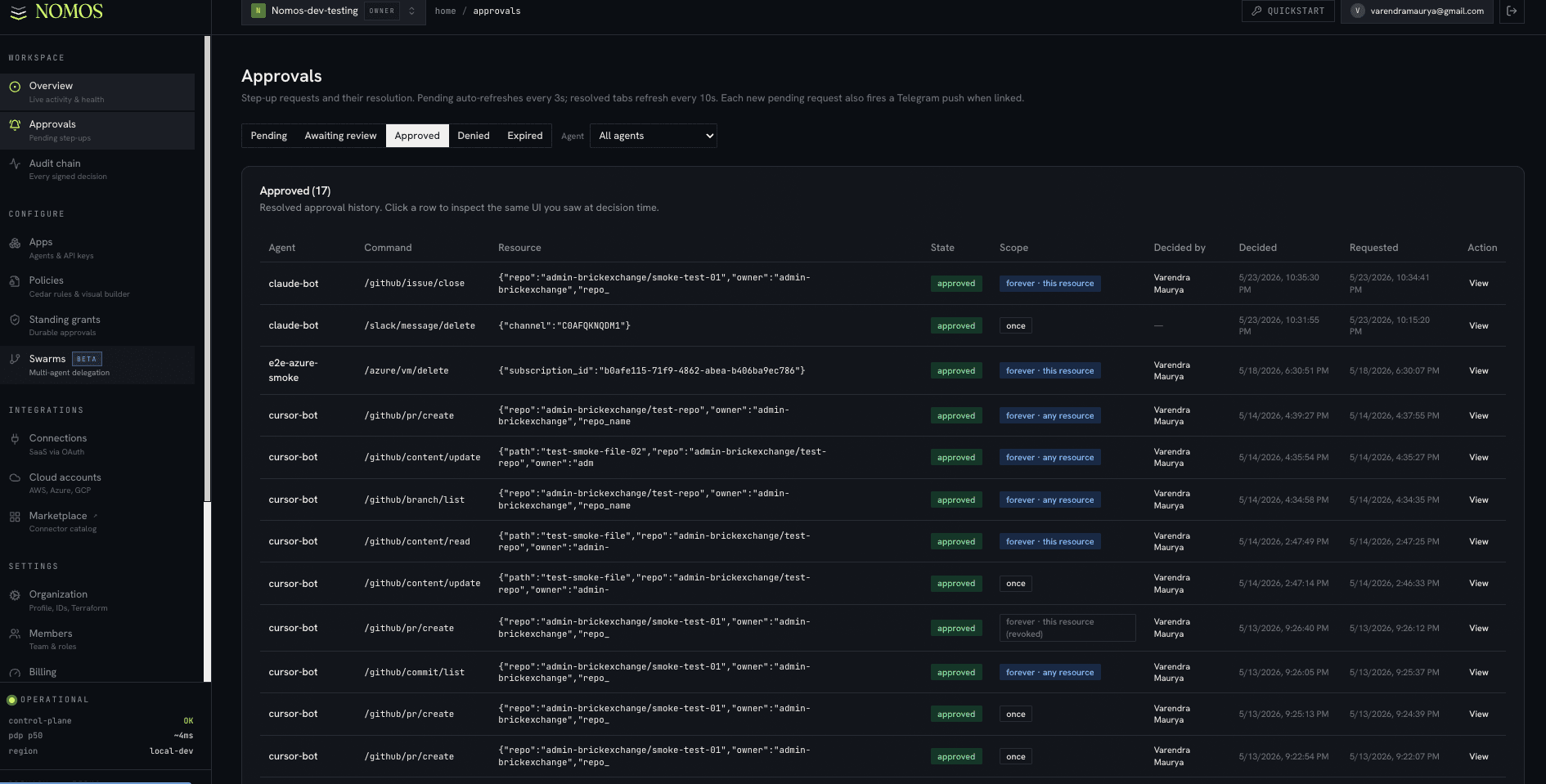Click the Cloud accounts cloud icon

click(15, 477)
